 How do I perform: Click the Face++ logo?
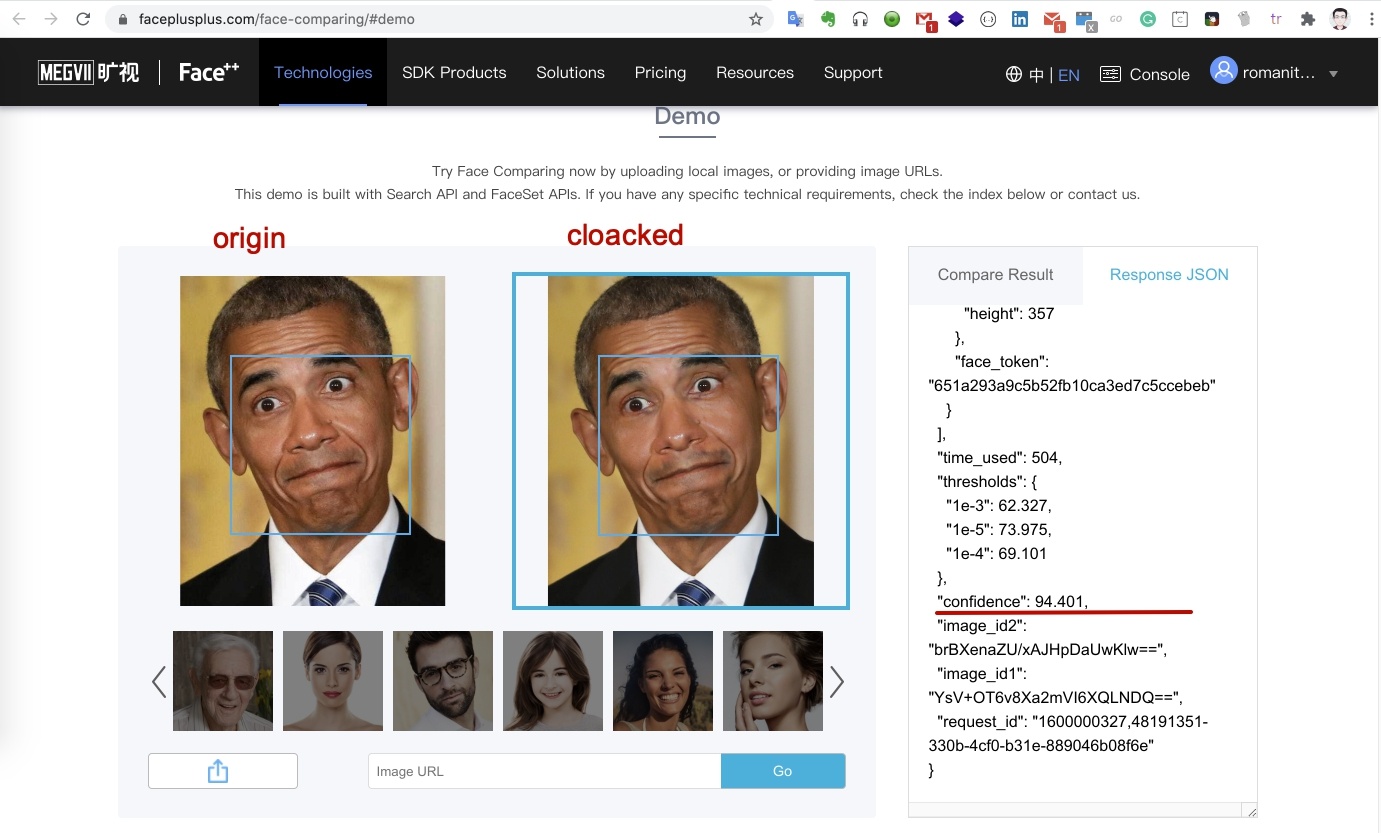coord(206,71)
